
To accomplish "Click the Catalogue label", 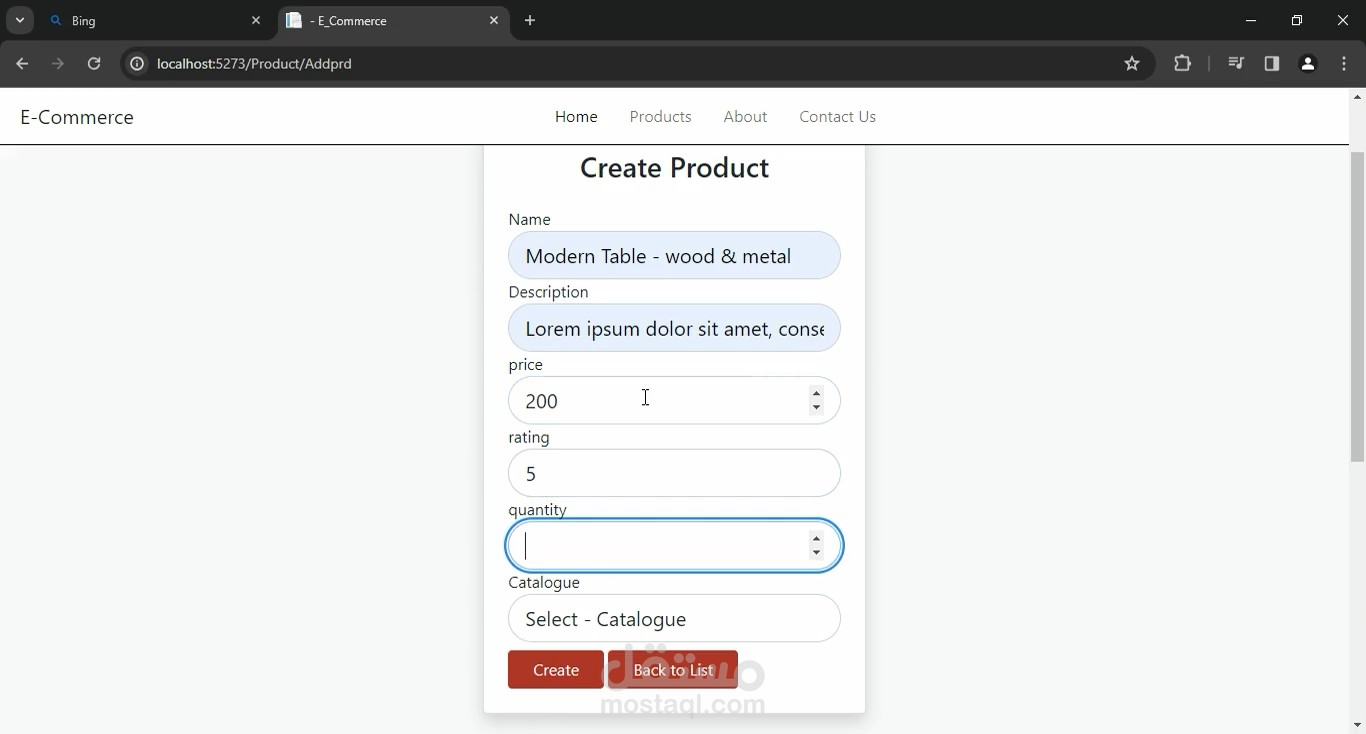I will click(x=544, y=583).
